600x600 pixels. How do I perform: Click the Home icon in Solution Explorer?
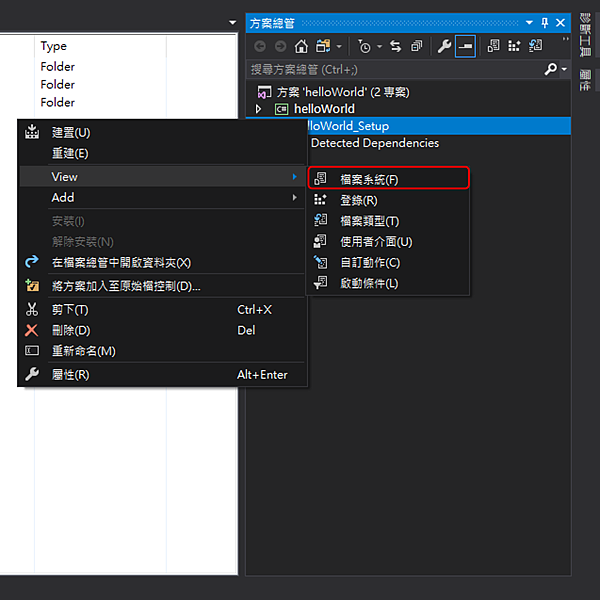pyautogui.click(x=301, y=46)
